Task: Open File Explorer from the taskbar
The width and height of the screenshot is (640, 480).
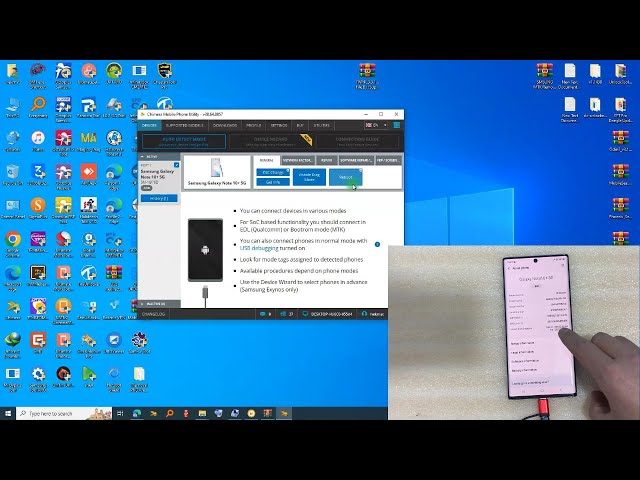Action: (202, 413)
